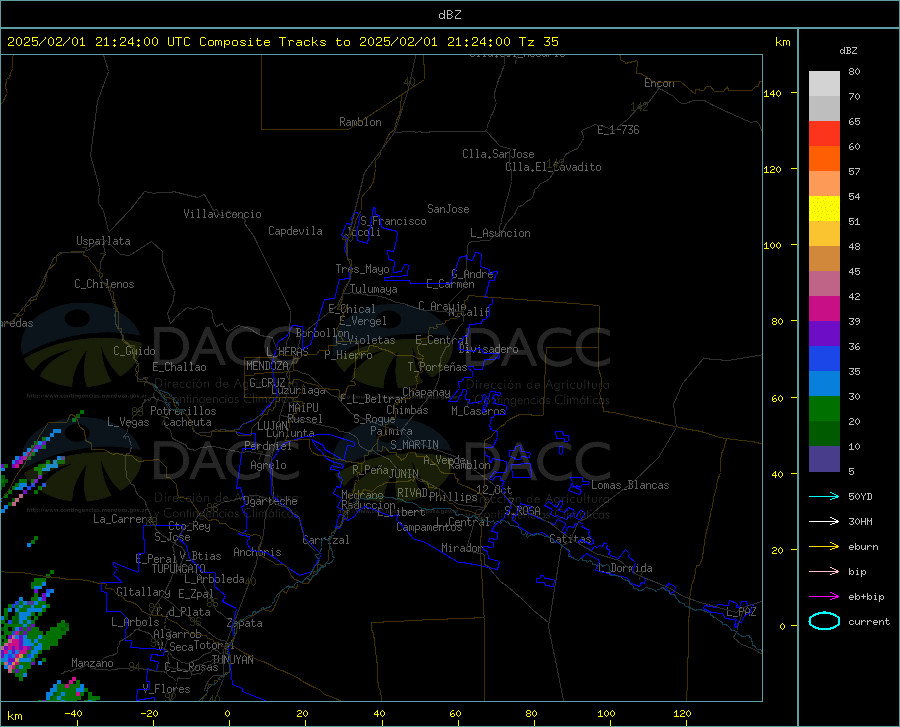Click the Carrizal map label

pos(326,540)
